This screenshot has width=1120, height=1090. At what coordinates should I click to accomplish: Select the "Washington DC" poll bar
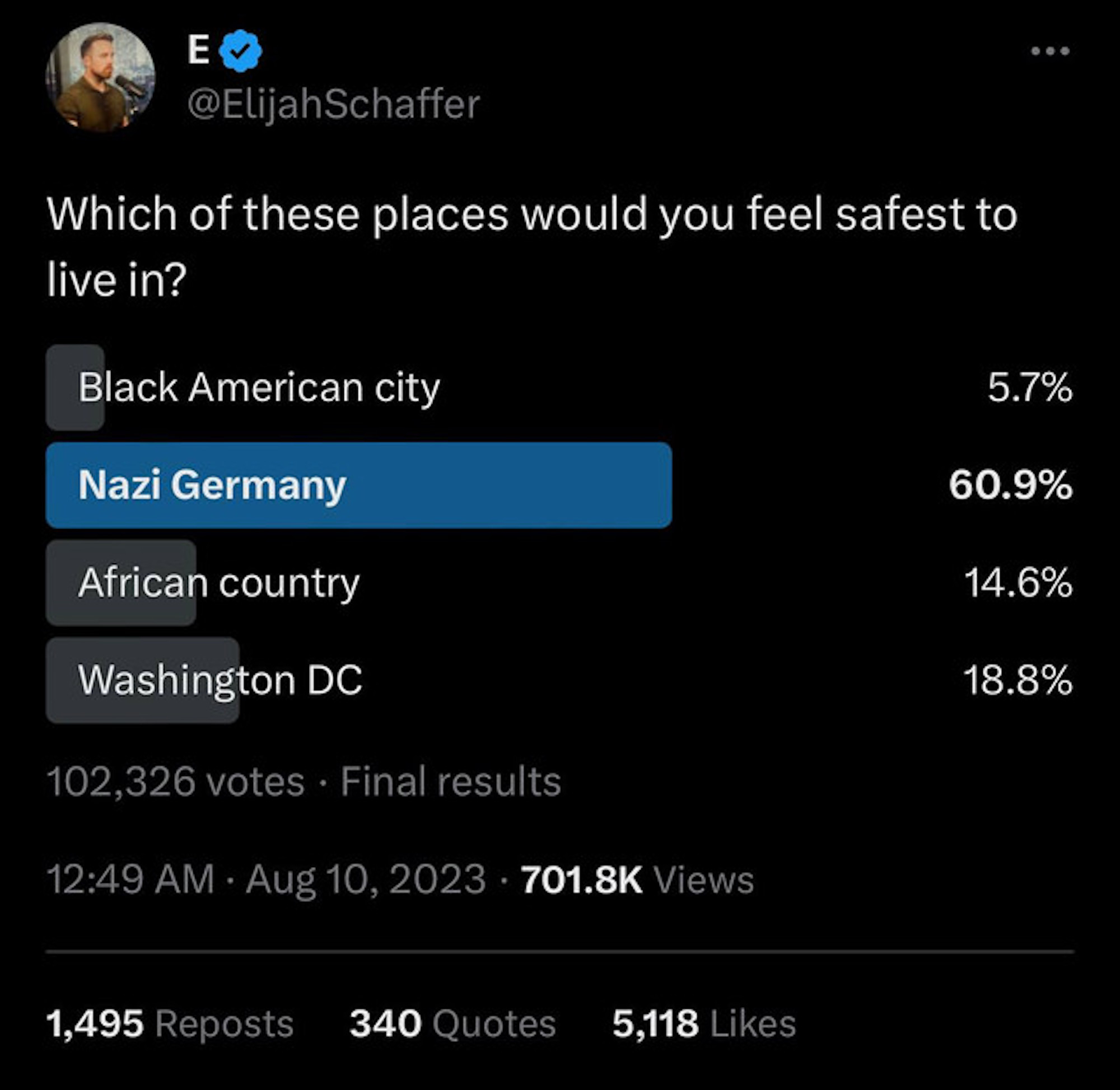pyautogui.click(x=220, y=680)
